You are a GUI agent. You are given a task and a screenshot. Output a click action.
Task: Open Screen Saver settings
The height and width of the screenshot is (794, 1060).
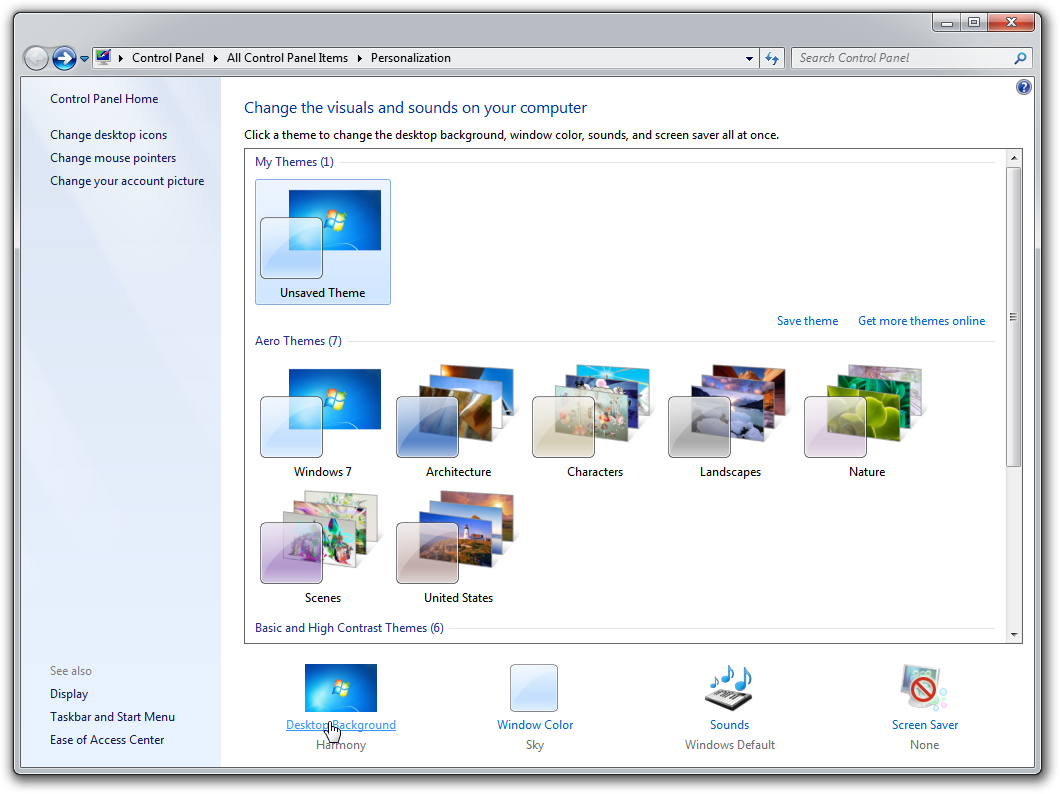point(923,724)
